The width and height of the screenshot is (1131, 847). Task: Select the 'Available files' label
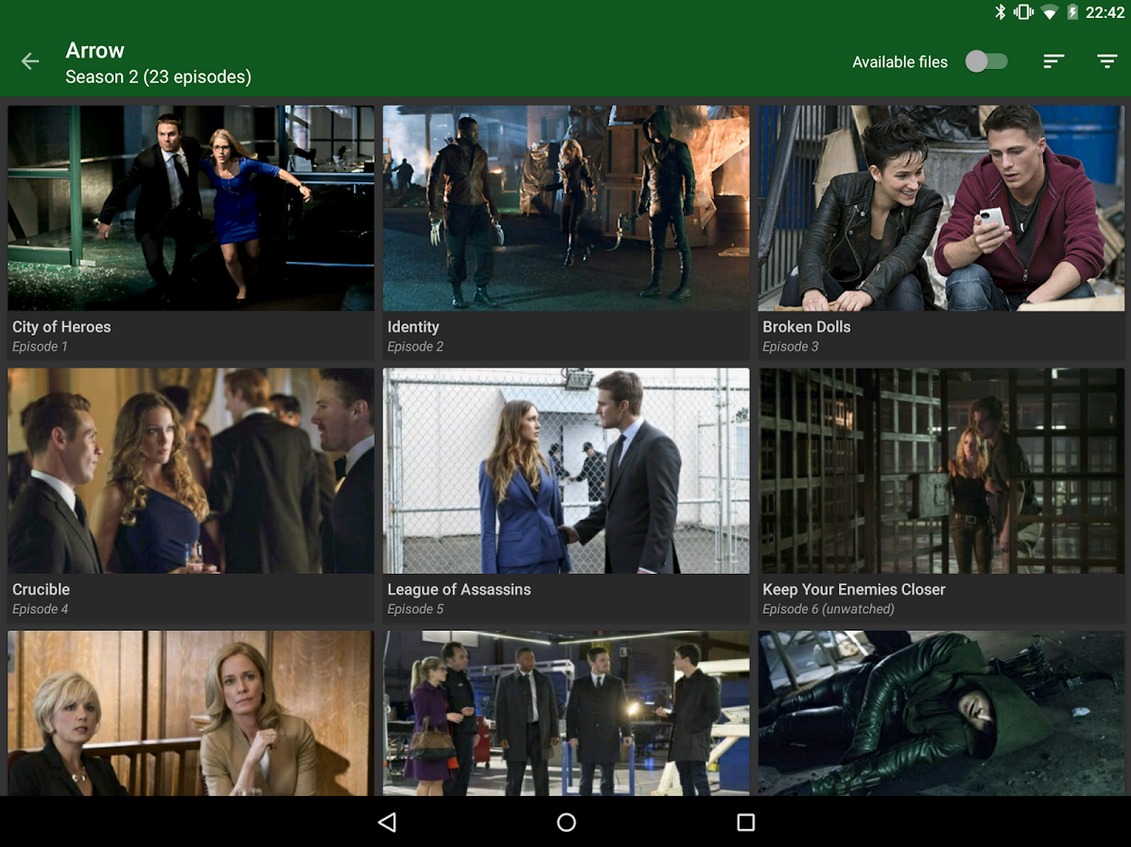[899, 62]
